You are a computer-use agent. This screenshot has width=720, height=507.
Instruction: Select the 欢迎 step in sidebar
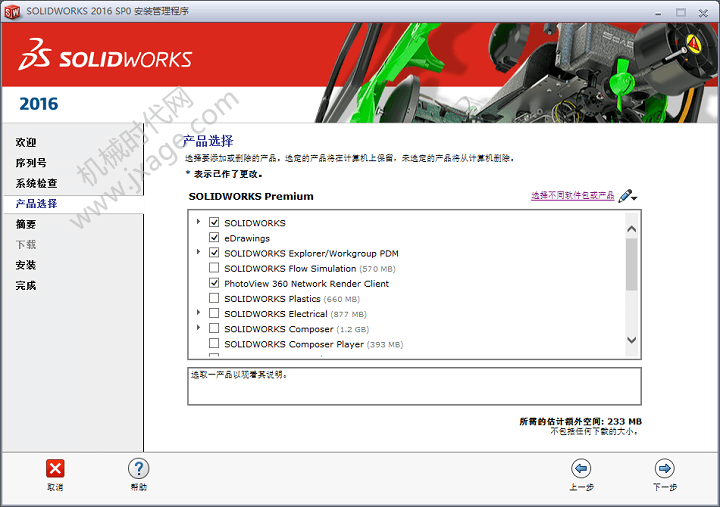tap(26, 142)
